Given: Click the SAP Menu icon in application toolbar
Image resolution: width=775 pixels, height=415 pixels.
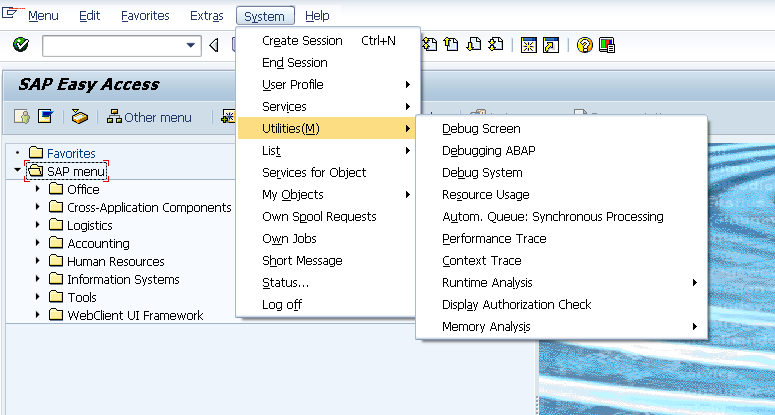Looking at the screenshot, I should 45,117.
